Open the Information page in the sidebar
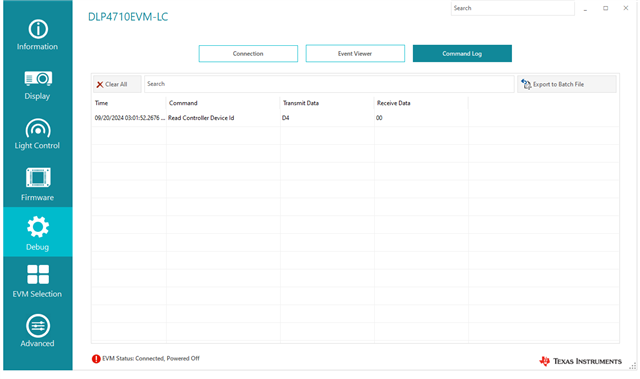This screenshot has height=379, width=640. (x=38, y=35)
